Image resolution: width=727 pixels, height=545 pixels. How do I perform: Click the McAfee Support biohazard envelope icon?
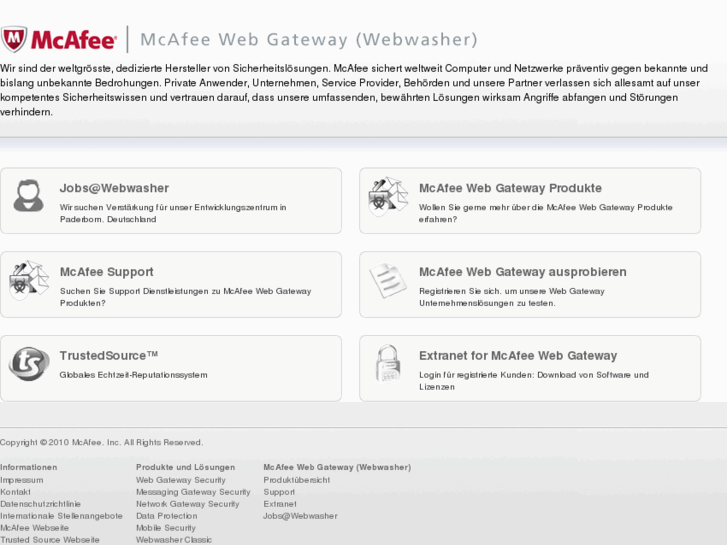click(29, 279)
